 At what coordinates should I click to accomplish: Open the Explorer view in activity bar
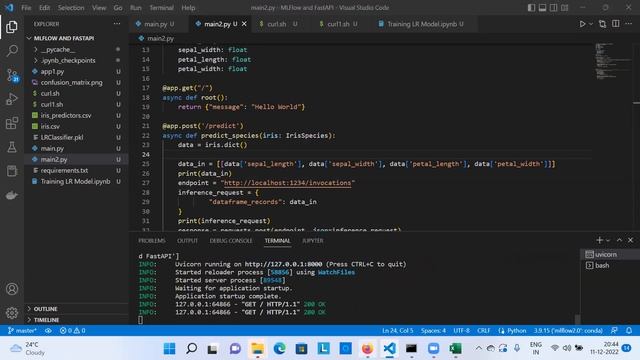(x=12, y=27)
